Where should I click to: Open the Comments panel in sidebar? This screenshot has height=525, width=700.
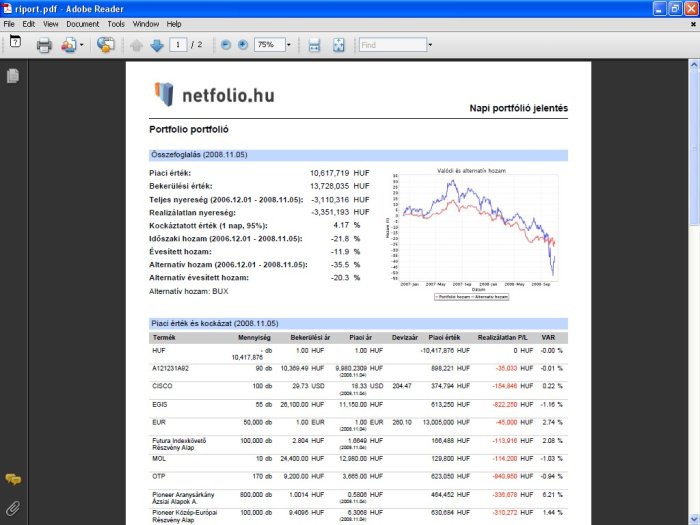click(x=13, y=479)
